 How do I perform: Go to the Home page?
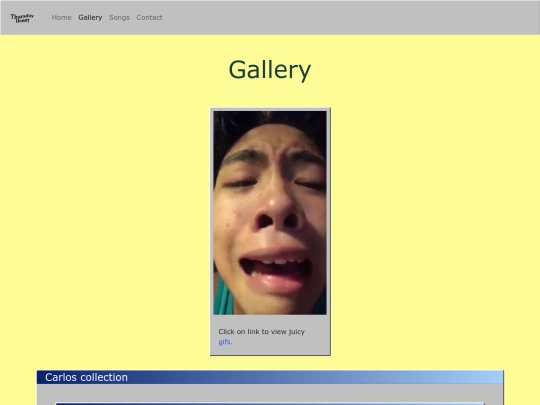tap(61, 18)
